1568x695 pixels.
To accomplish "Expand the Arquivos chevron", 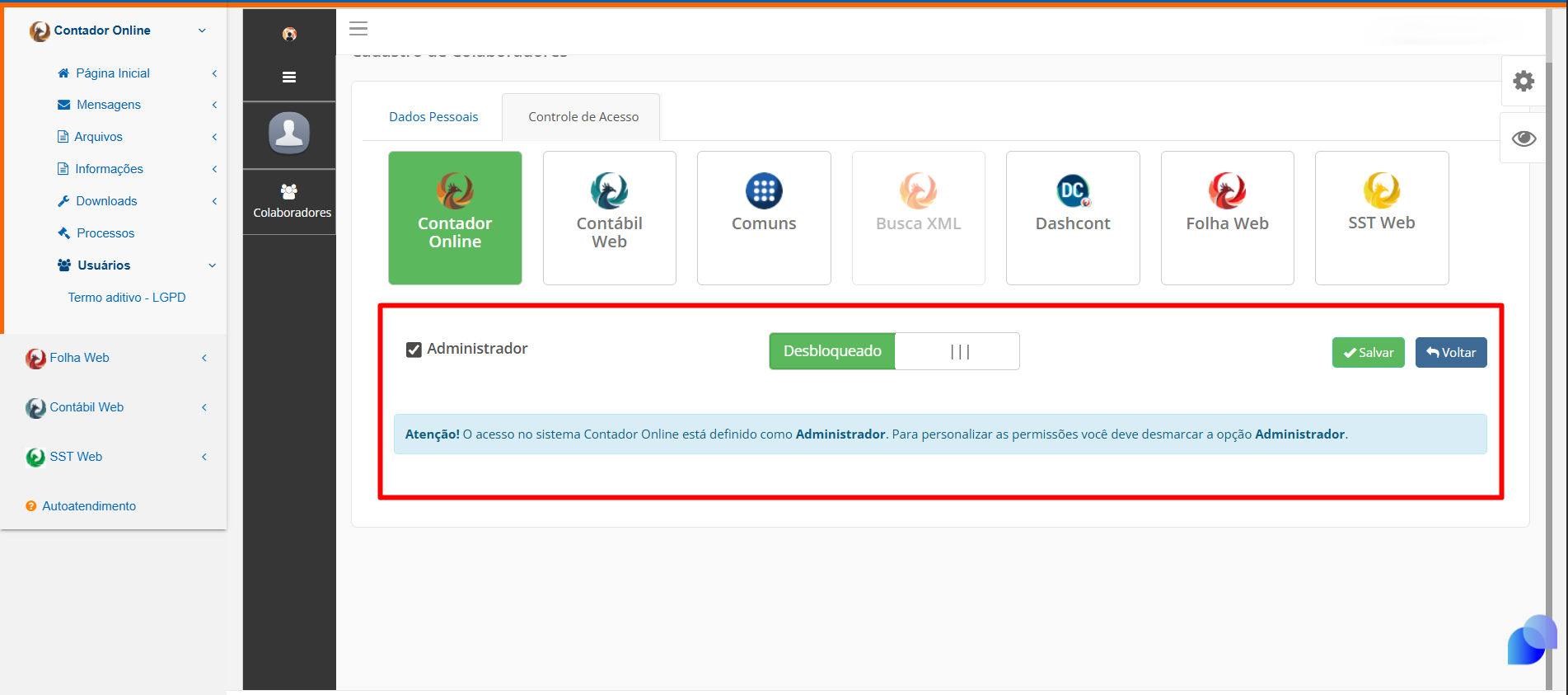I will click(x=214, y=137).
